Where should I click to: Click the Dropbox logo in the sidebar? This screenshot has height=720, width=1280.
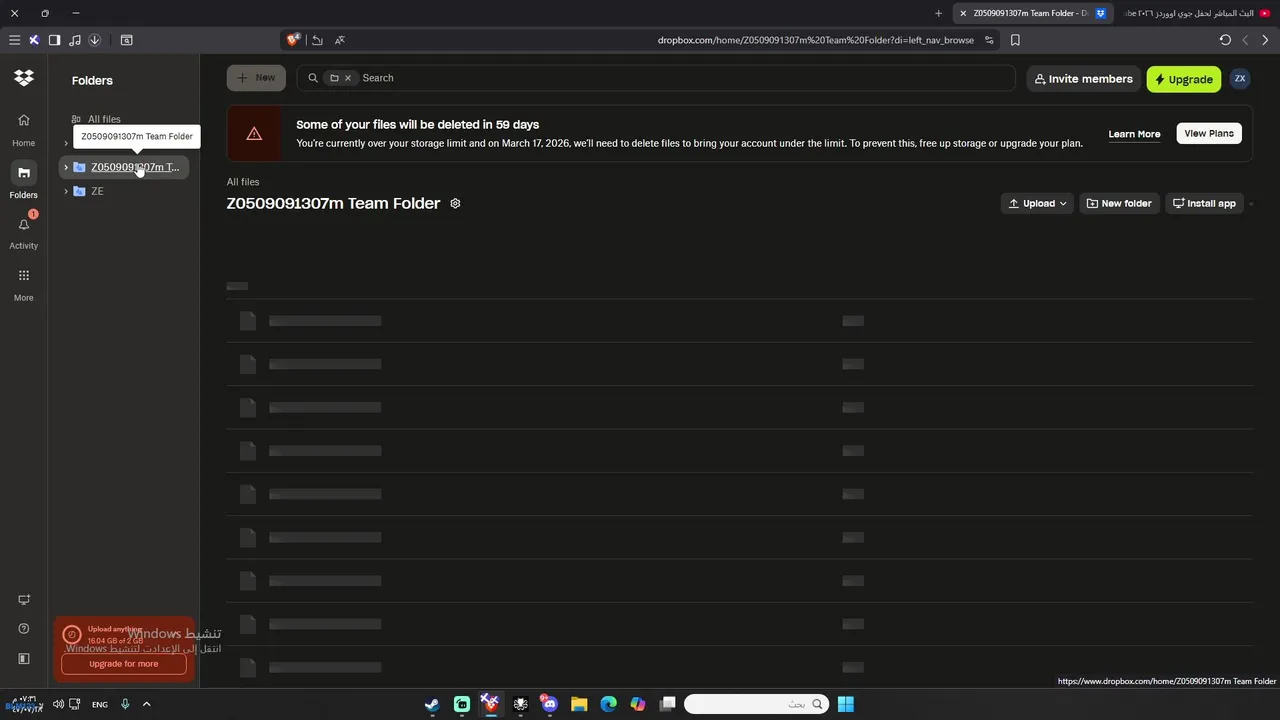pos(24,78)
